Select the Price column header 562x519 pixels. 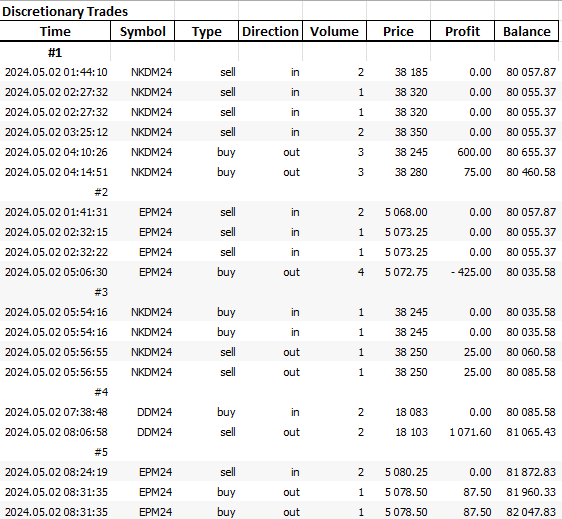coord(398,31)
